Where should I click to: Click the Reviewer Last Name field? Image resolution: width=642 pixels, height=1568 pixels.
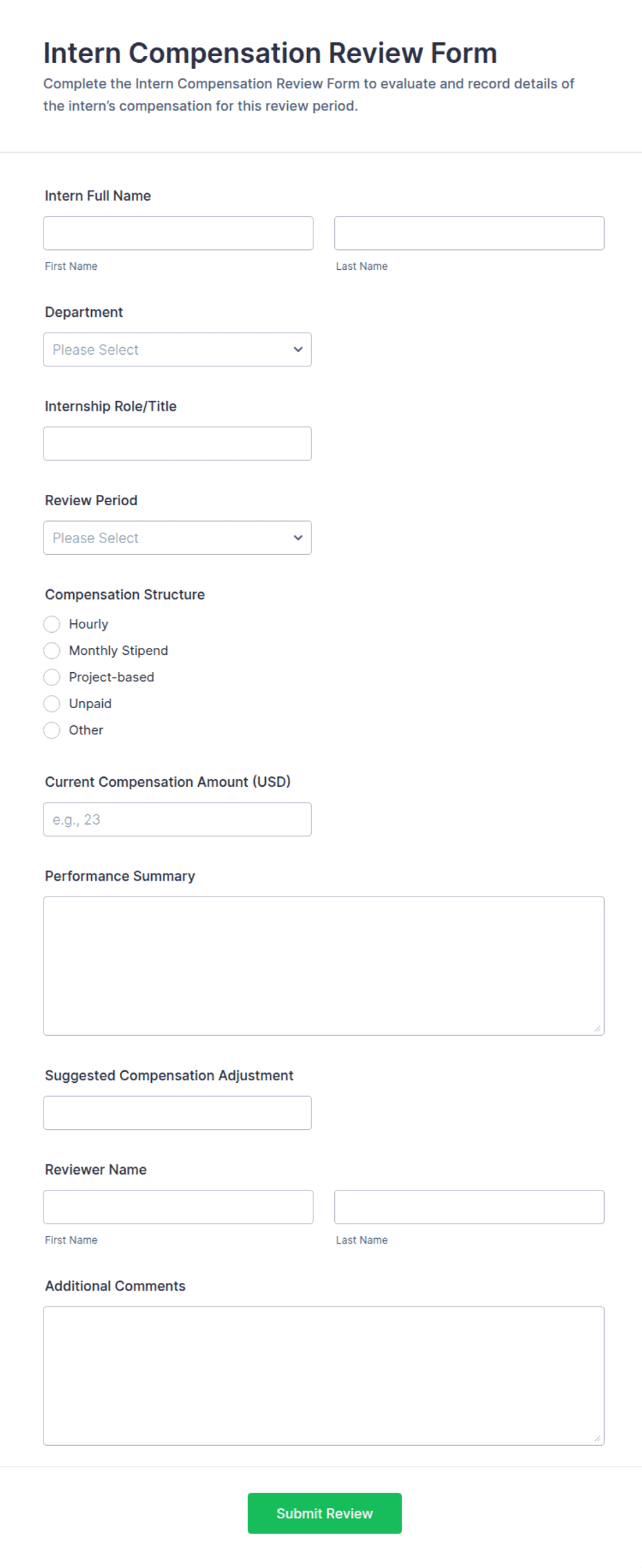tap(469, 1207)
